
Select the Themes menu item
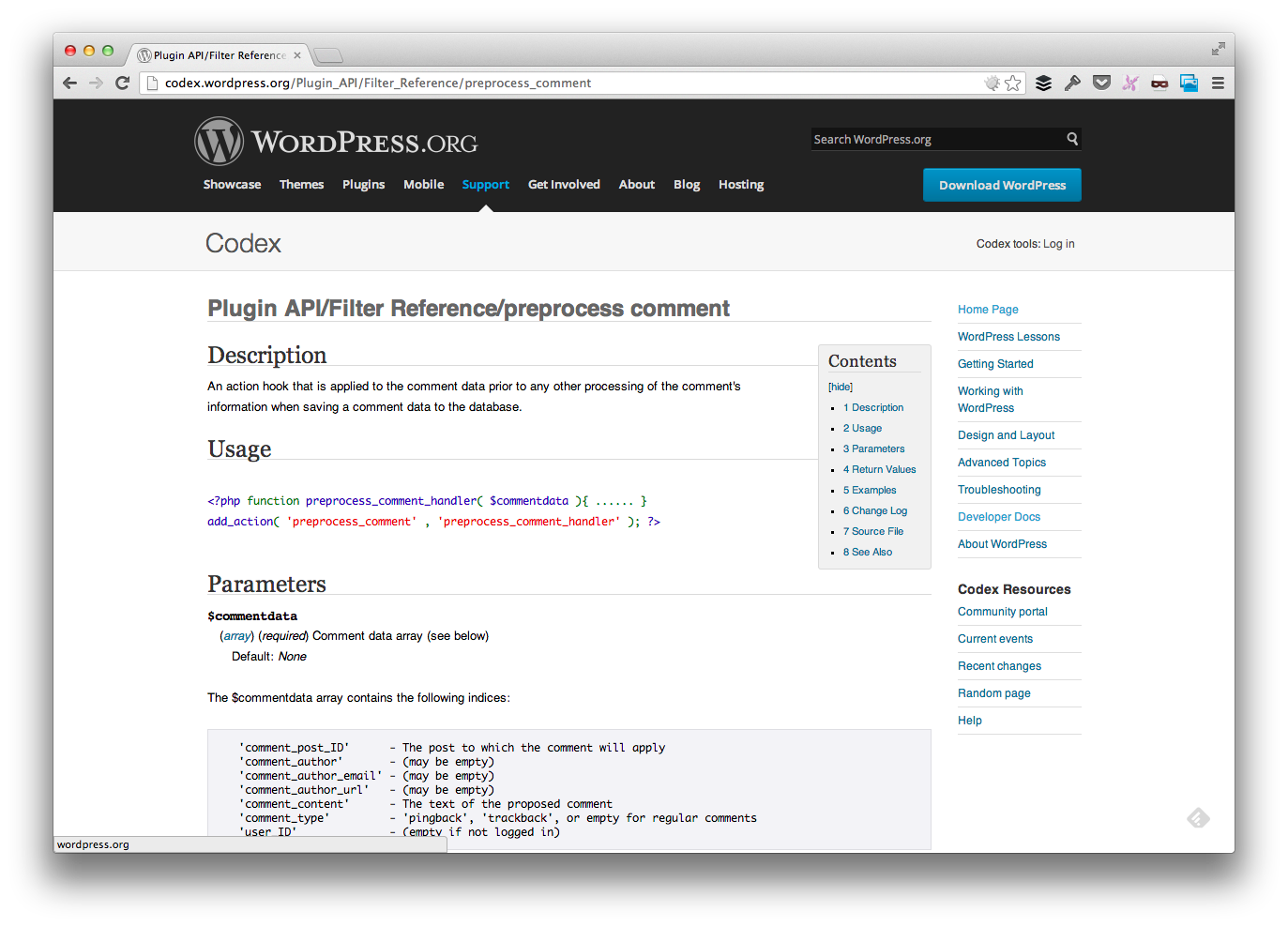[x=301, y=184]
